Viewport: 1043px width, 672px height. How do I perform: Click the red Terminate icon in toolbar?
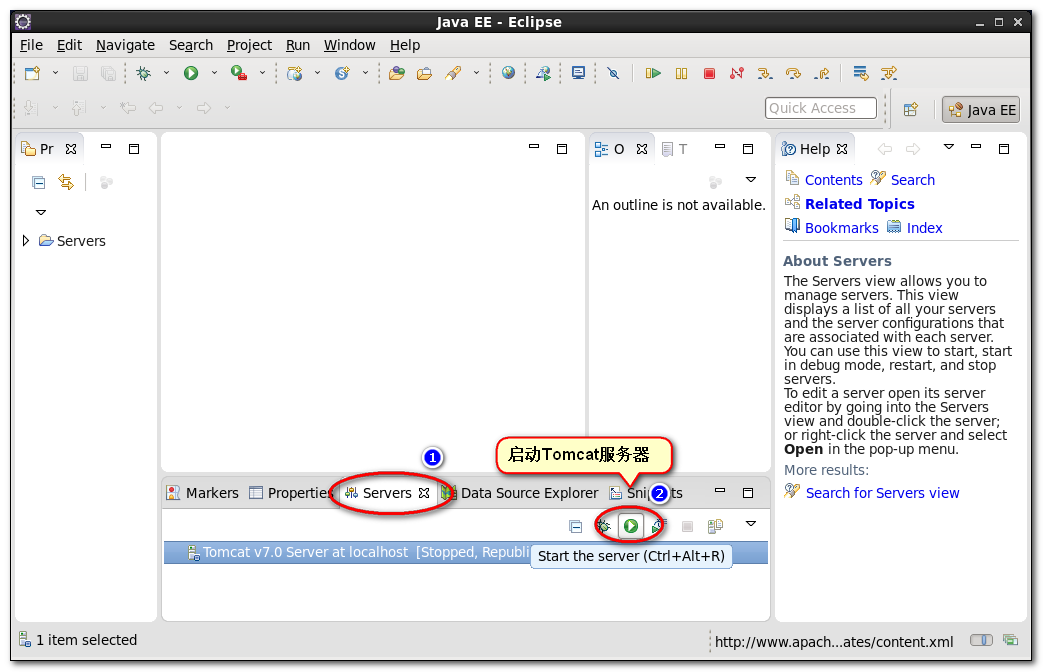(709, 73)
